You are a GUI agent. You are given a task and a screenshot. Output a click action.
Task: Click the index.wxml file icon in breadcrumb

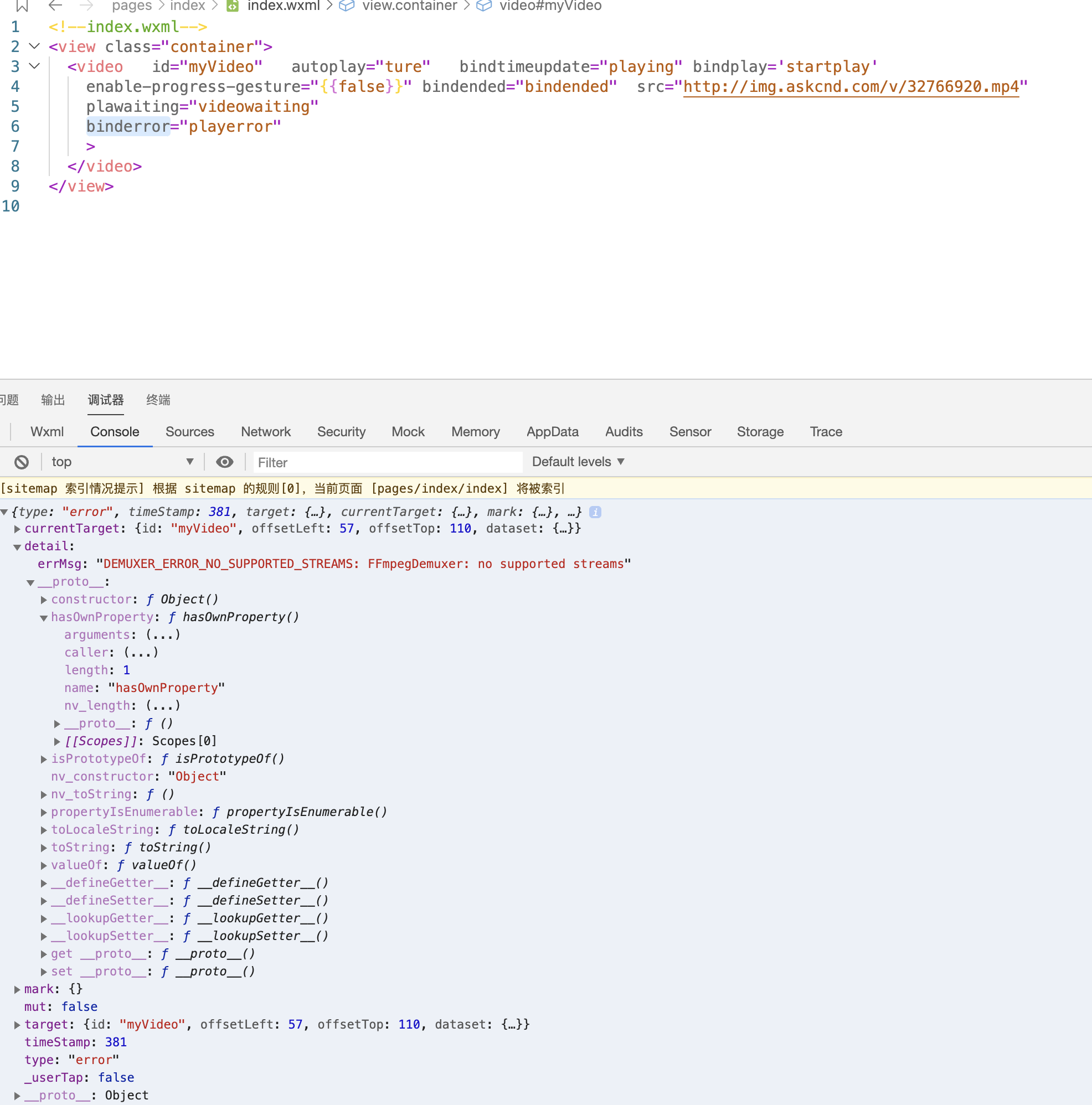[232, 6]
